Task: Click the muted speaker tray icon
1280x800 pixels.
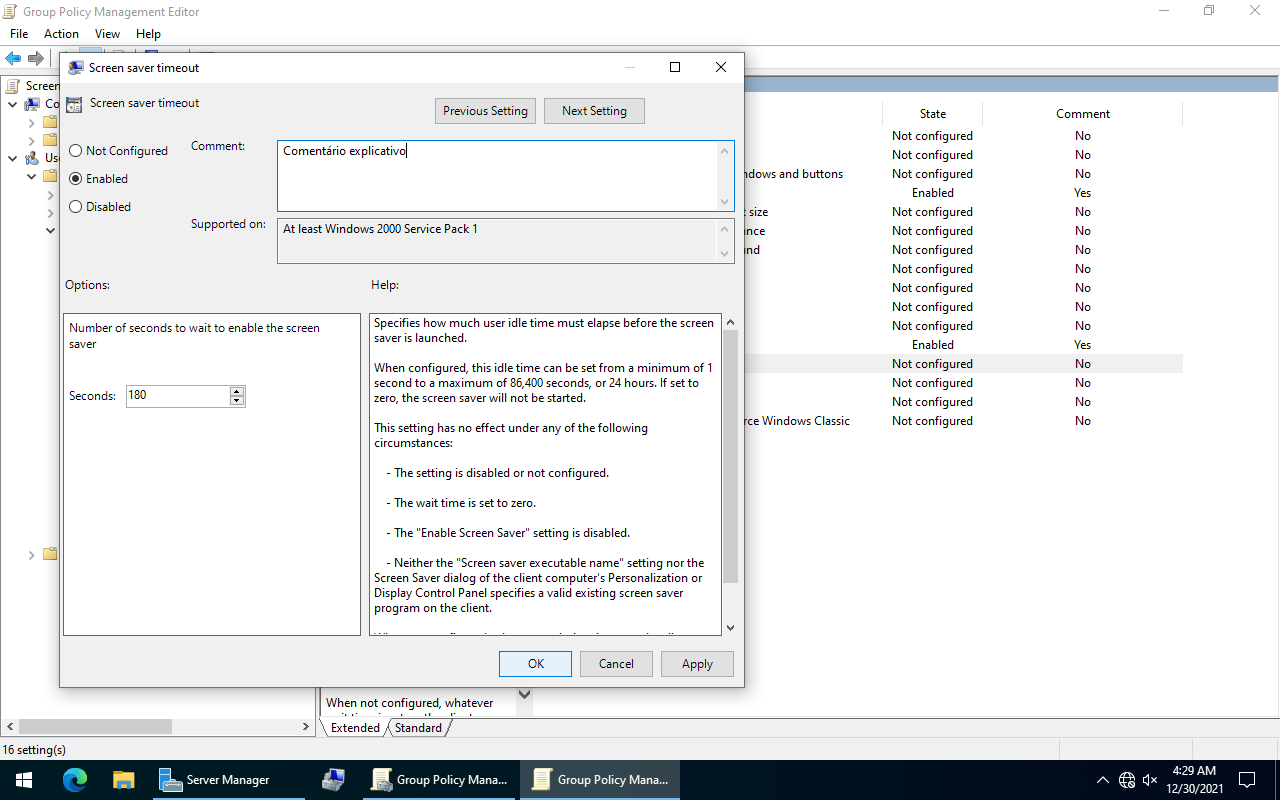Action: pos(1150,780)
